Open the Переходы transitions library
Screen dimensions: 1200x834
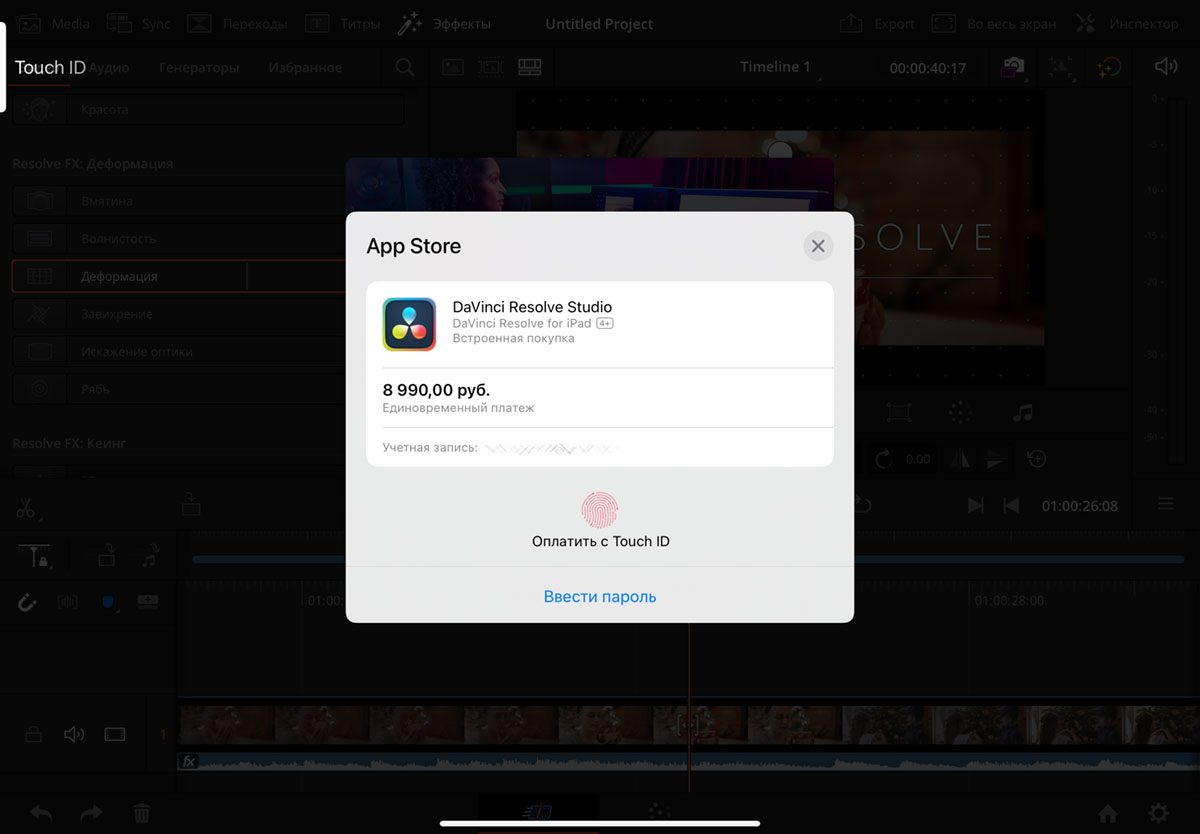237,23
